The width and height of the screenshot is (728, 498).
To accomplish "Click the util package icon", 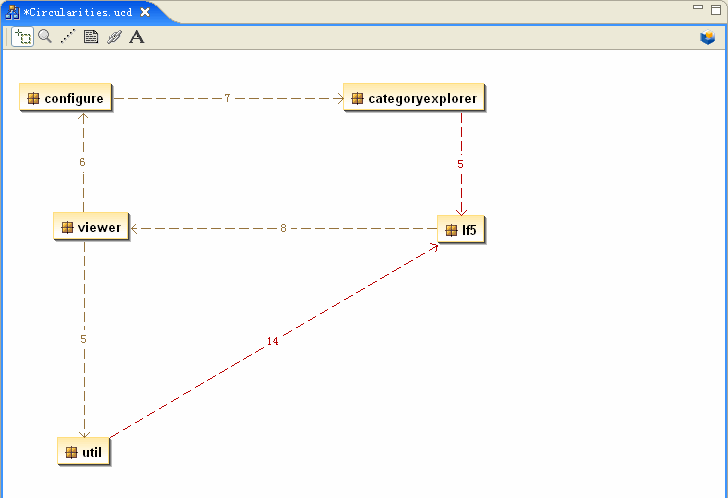I will pyautogui.click(x=71, y=452).
